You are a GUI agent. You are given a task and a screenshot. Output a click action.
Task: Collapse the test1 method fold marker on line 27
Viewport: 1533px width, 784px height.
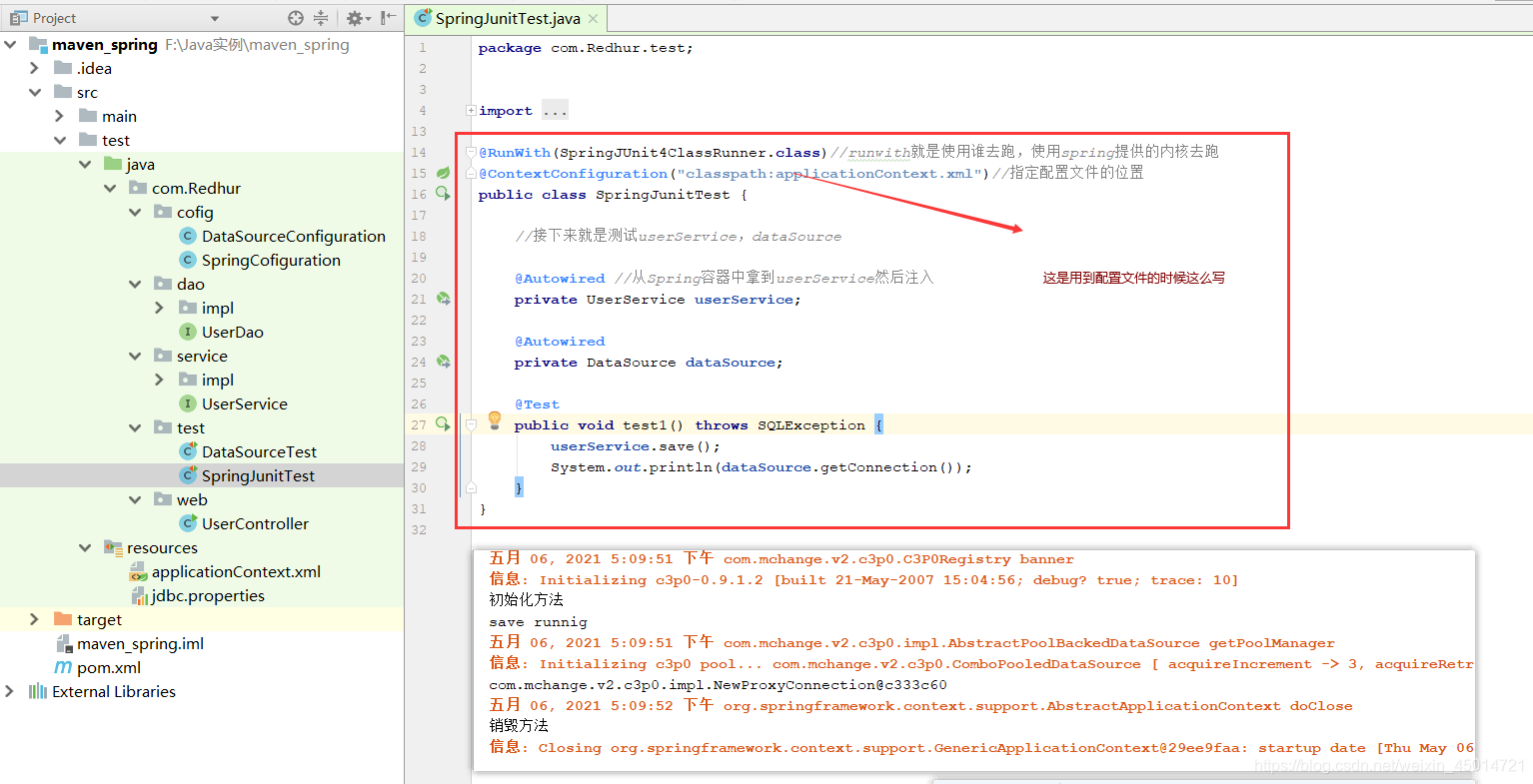pyautogui.click(x=471, y=425)
